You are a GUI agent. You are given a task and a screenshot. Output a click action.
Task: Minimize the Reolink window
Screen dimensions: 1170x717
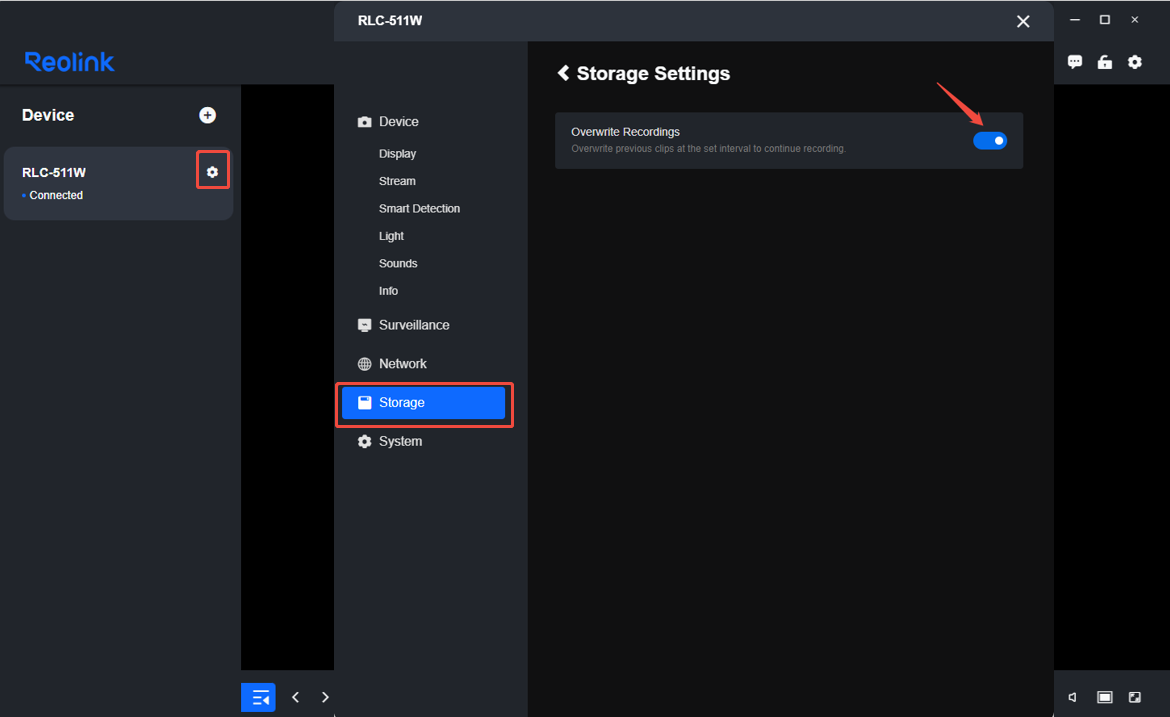(x=1074, y=20)
